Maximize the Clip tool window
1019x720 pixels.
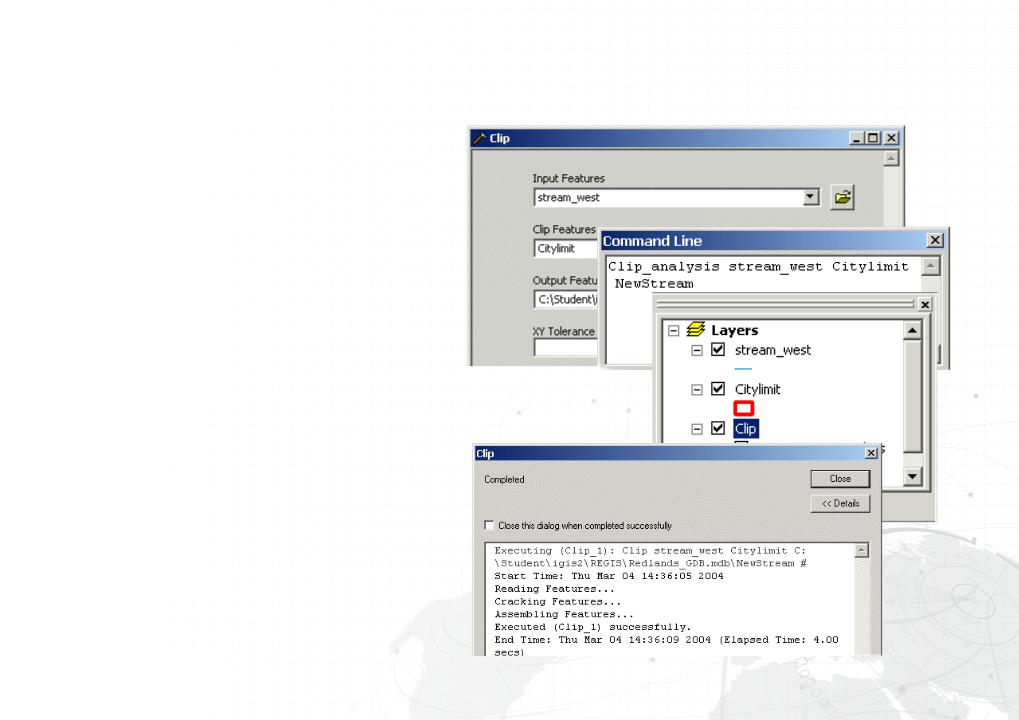tap(873, 138)
